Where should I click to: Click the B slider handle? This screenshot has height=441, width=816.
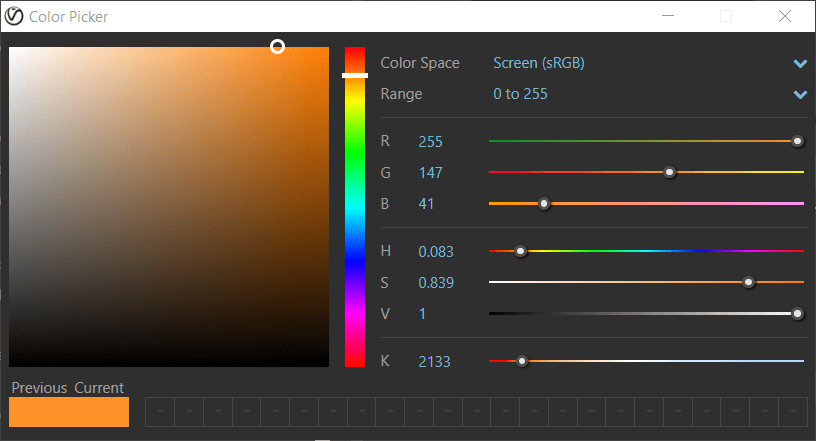[544, 204]
